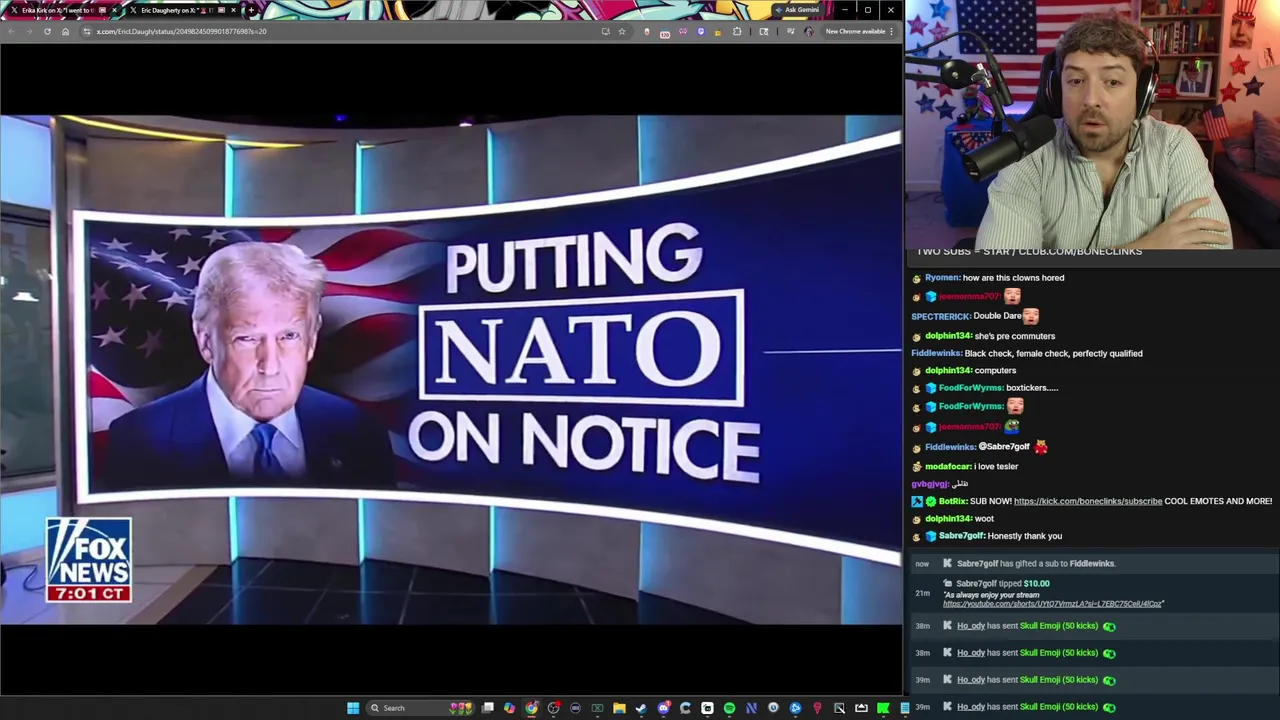1280x720 pixels.
Task: Click the 'Honestly thank you' chat message
Action: (1024, 536)
